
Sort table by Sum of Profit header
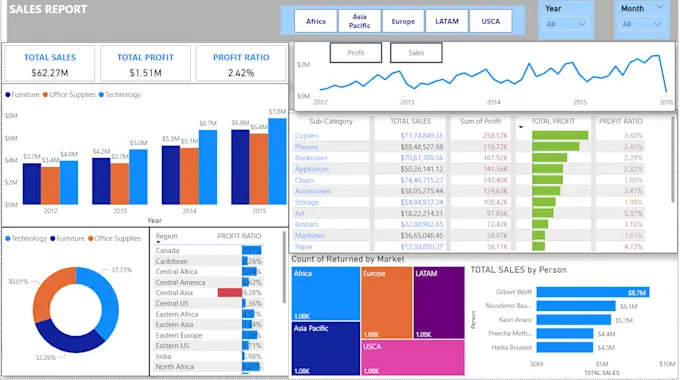(x=481, y=121)
